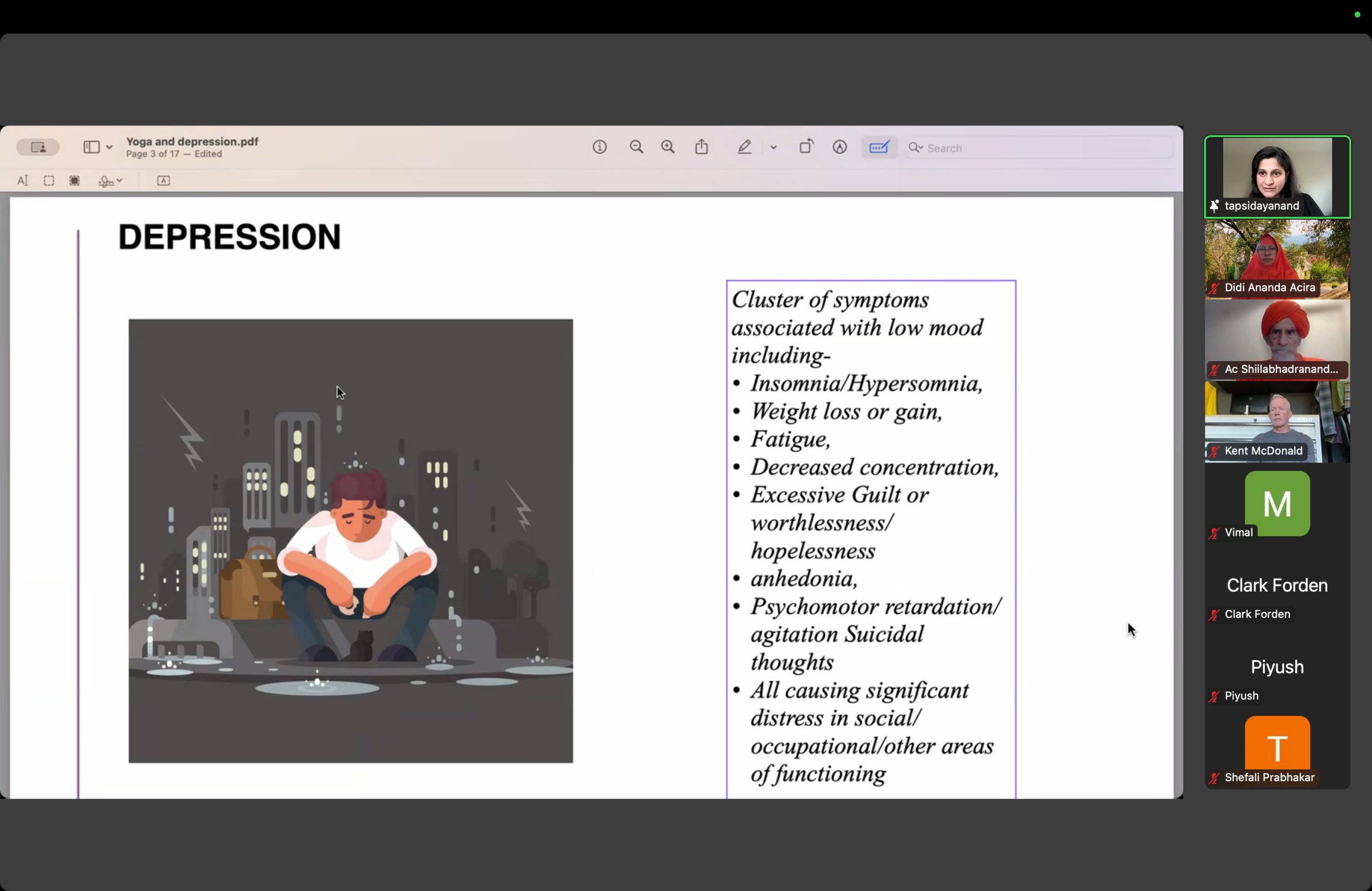Rotate the page with the rotate icon

pos(806,147)
